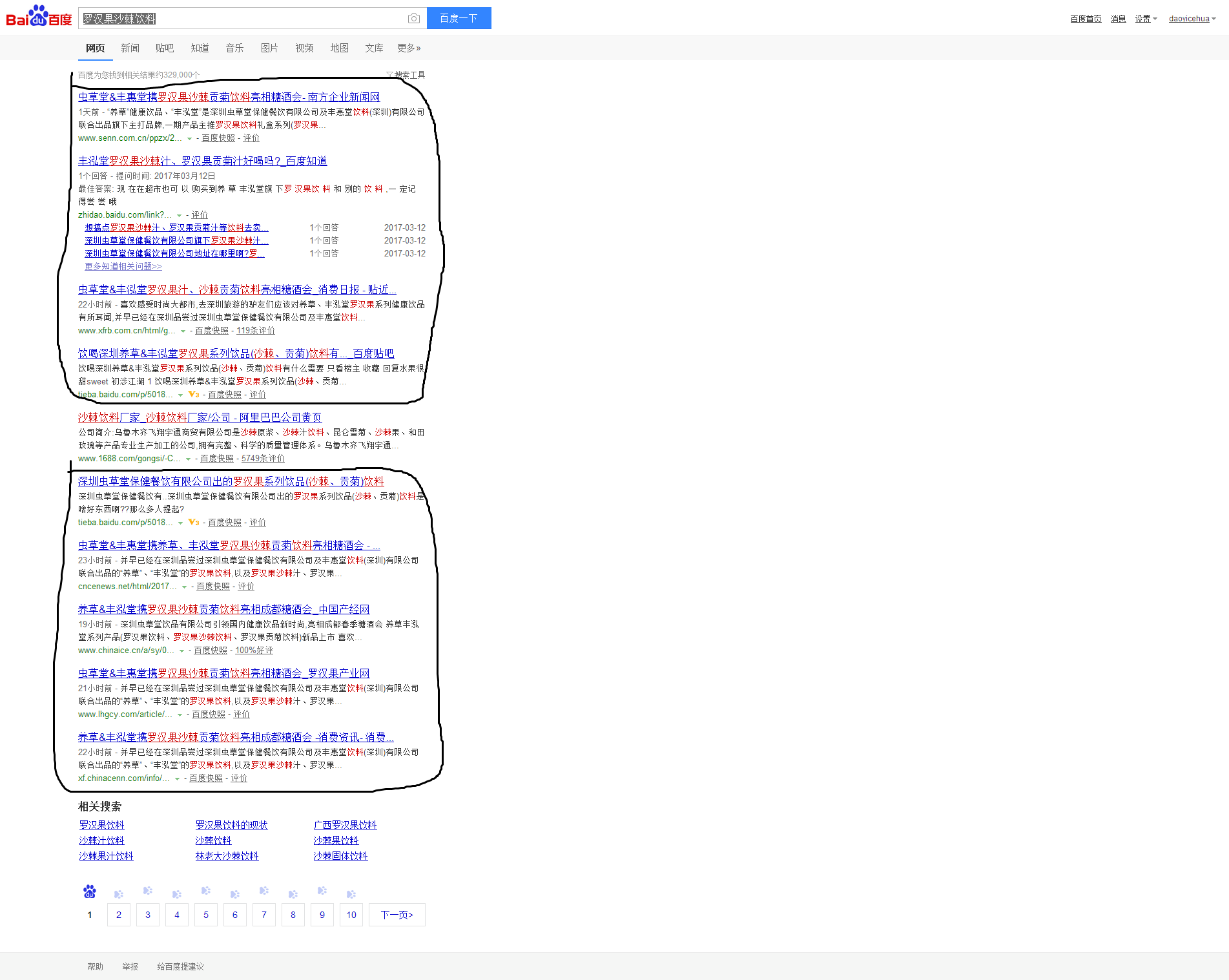This screenshot has width=1229, height=980.
Task: Open 评价 link for www.lhgcy.com result
Action: point(242,714)
